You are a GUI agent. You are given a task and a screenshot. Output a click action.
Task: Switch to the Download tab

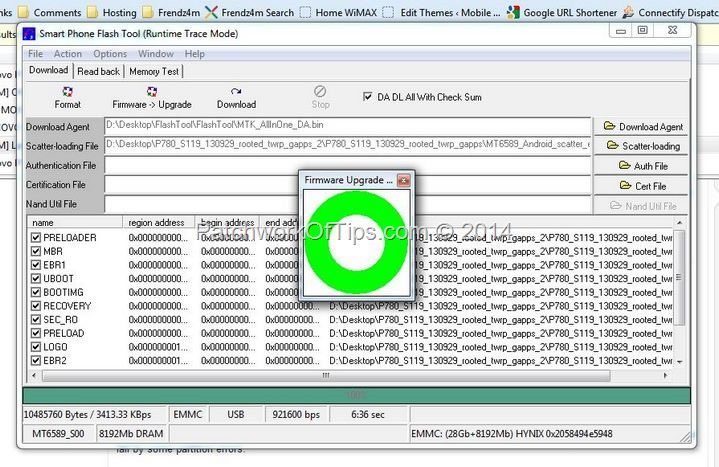[48, 70]
